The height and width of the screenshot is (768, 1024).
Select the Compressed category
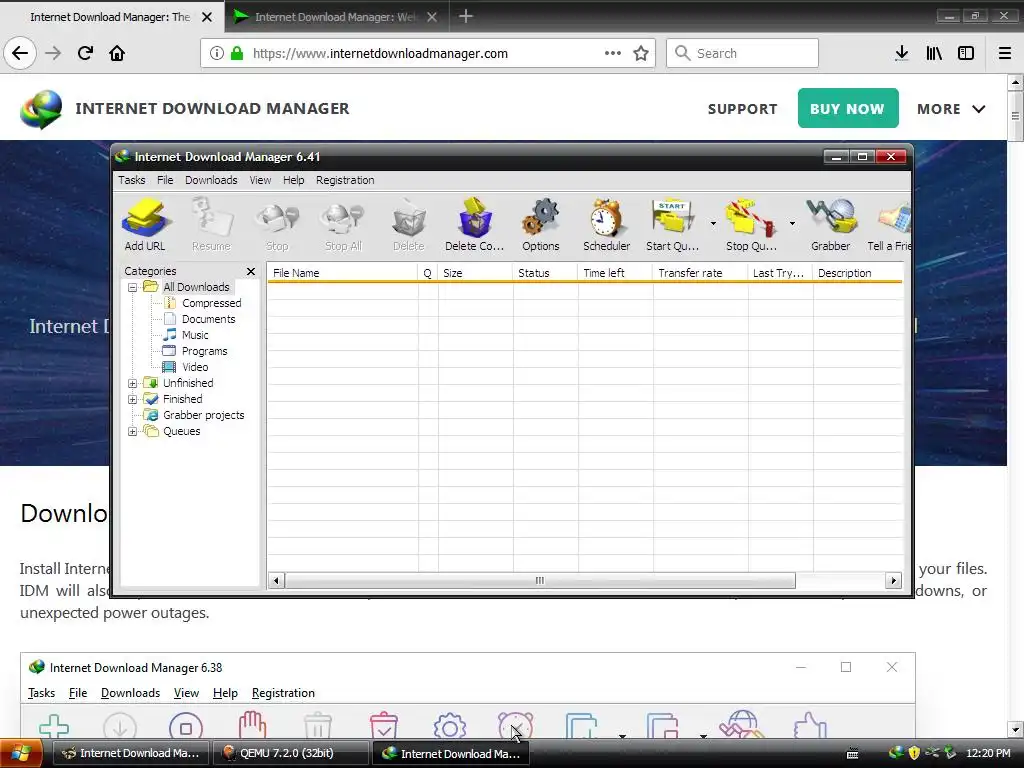[x=211, y=303]
